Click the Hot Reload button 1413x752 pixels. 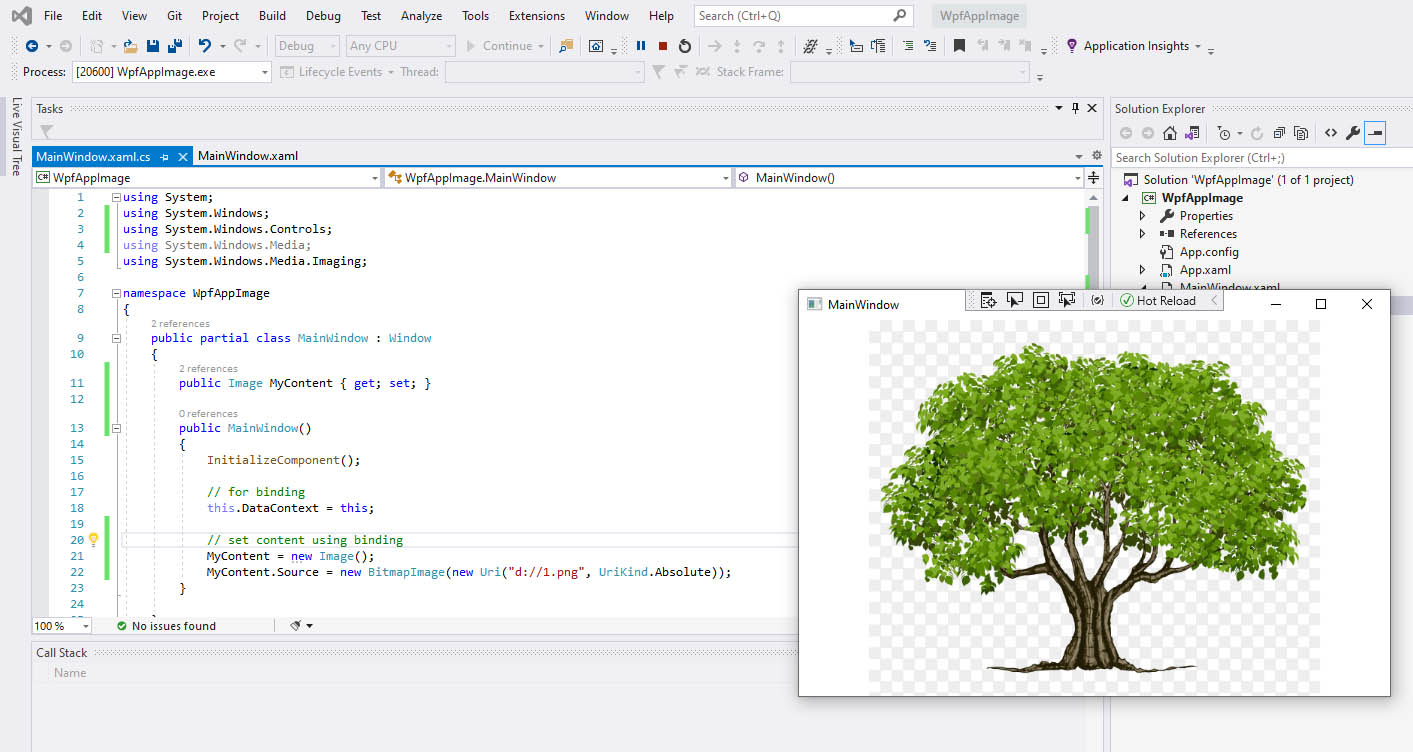coord(1158,301)
